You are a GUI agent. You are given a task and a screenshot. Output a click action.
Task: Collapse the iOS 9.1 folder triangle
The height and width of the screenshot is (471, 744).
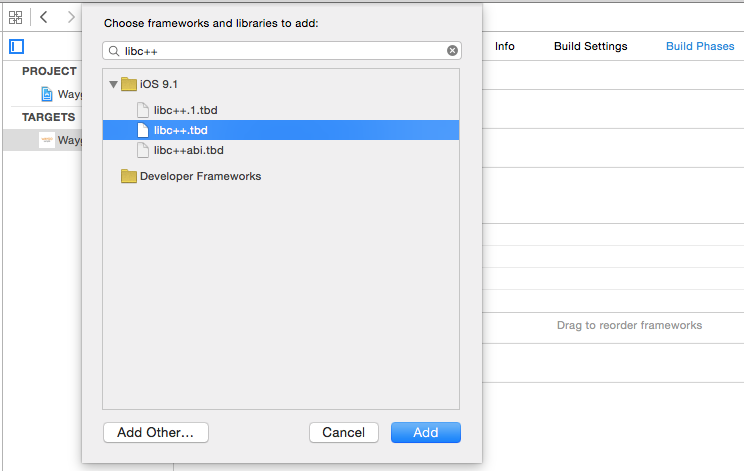(x=113, y=84)
